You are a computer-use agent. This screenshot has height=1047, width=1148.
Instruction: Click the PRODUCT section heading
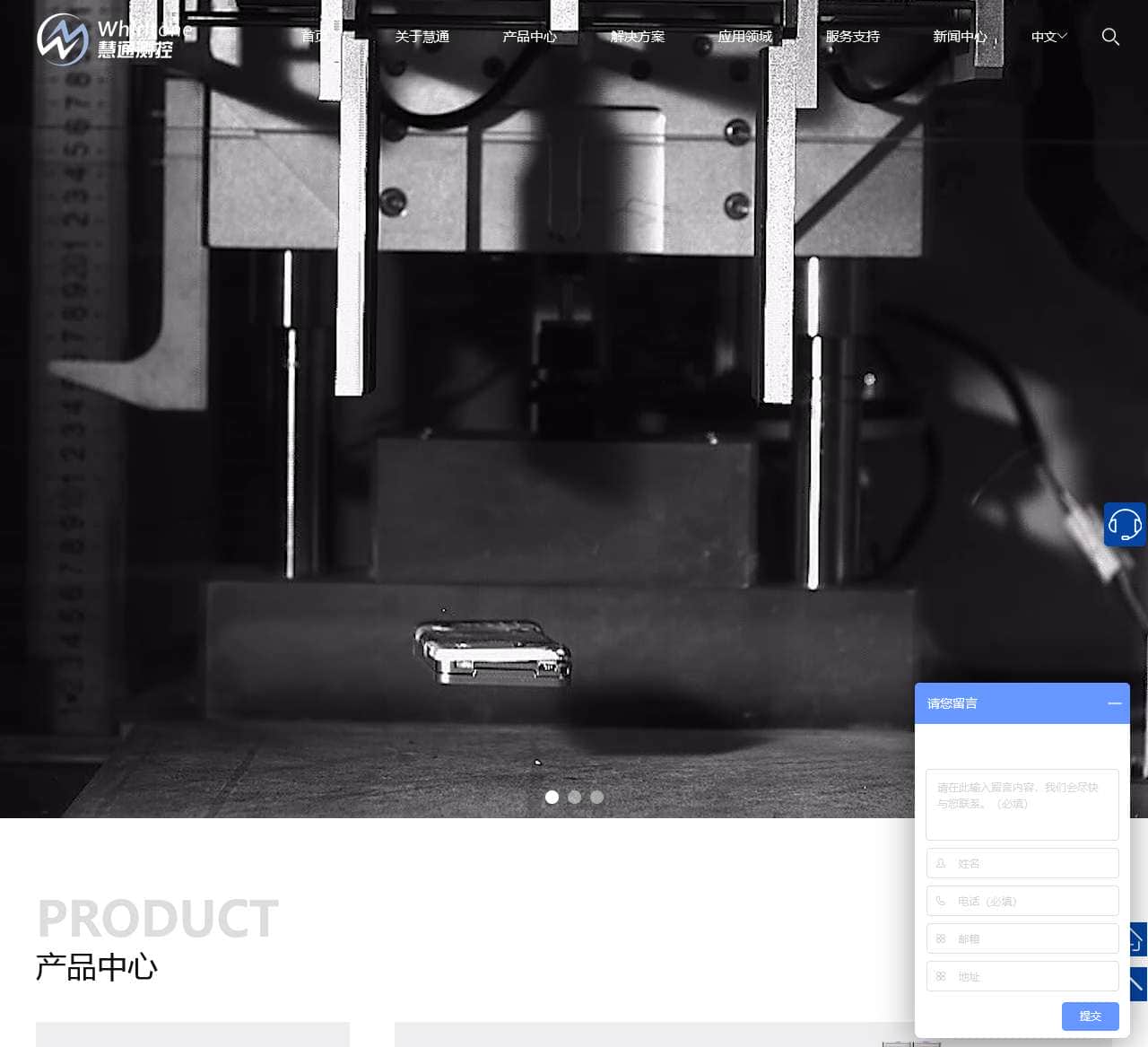[158, 918]
